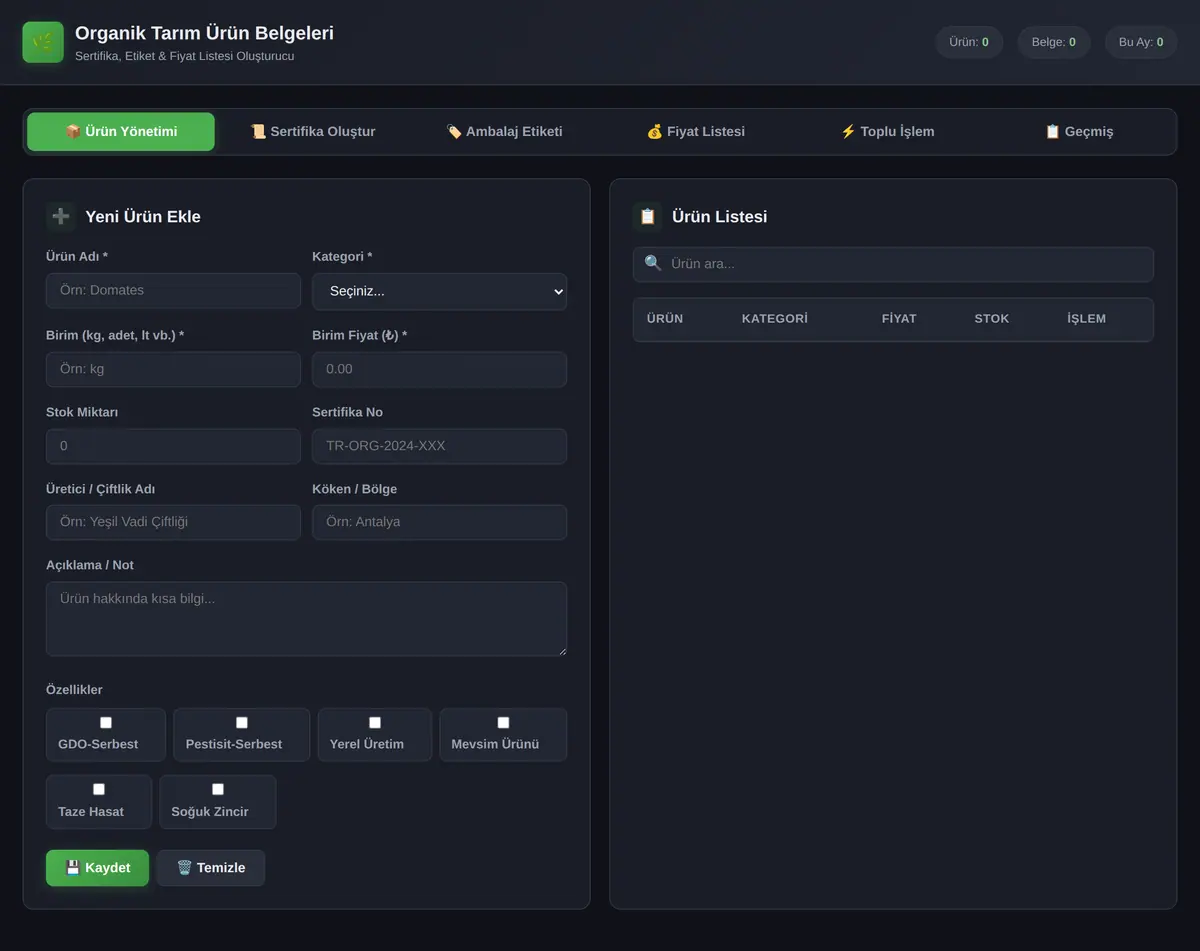Switch to the Sertifika Oluştur tab
1200x951 pixels.
[x=313, y=131]
